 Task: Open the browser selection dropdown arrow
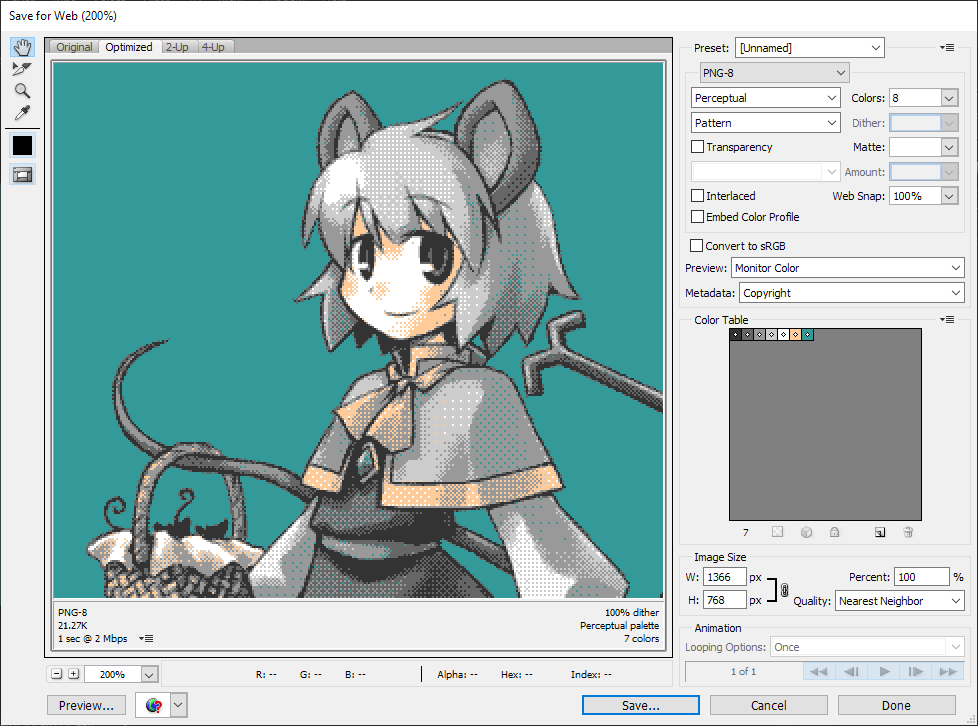178,705
